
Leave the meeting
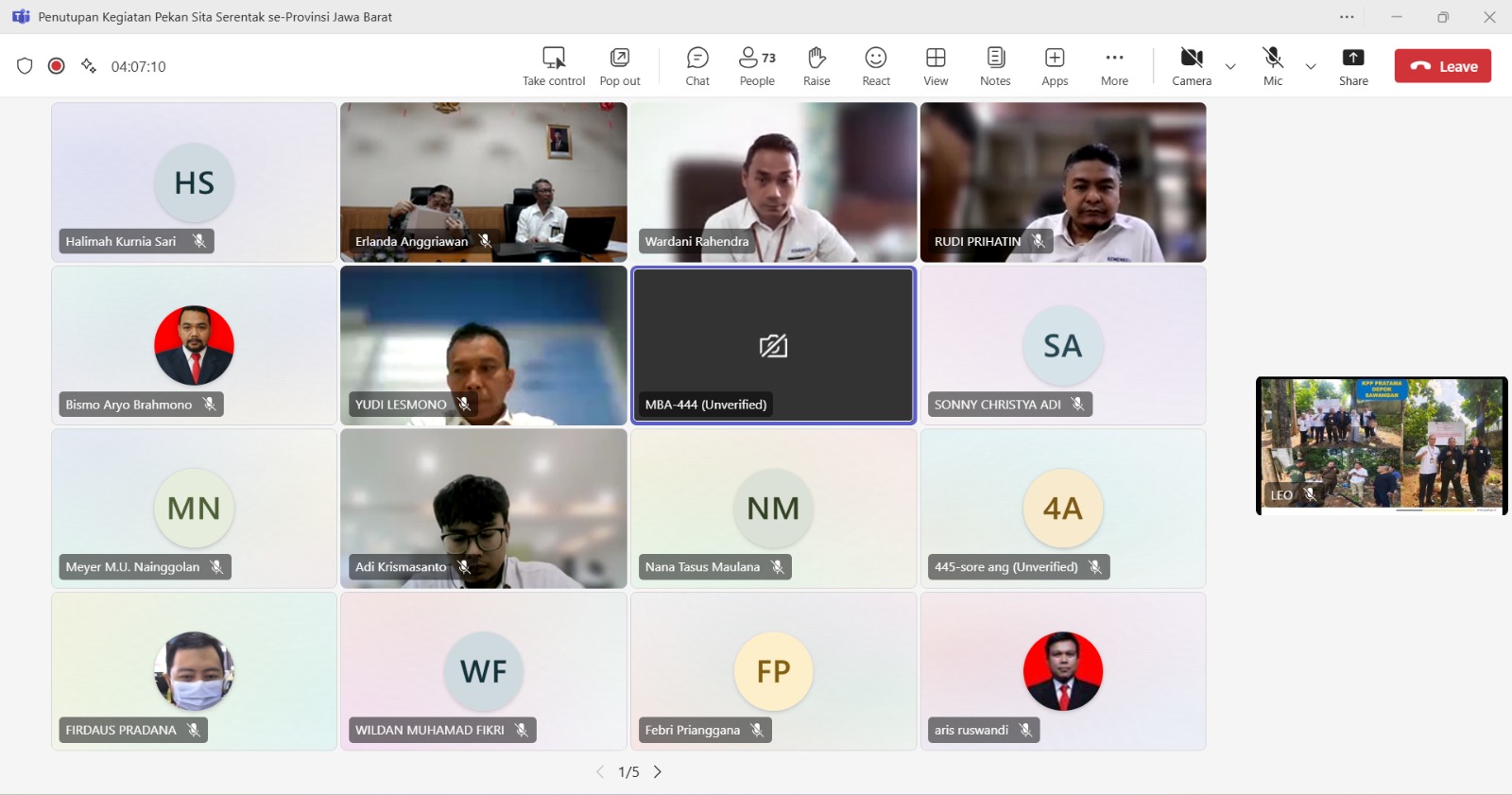[1443, 66]
